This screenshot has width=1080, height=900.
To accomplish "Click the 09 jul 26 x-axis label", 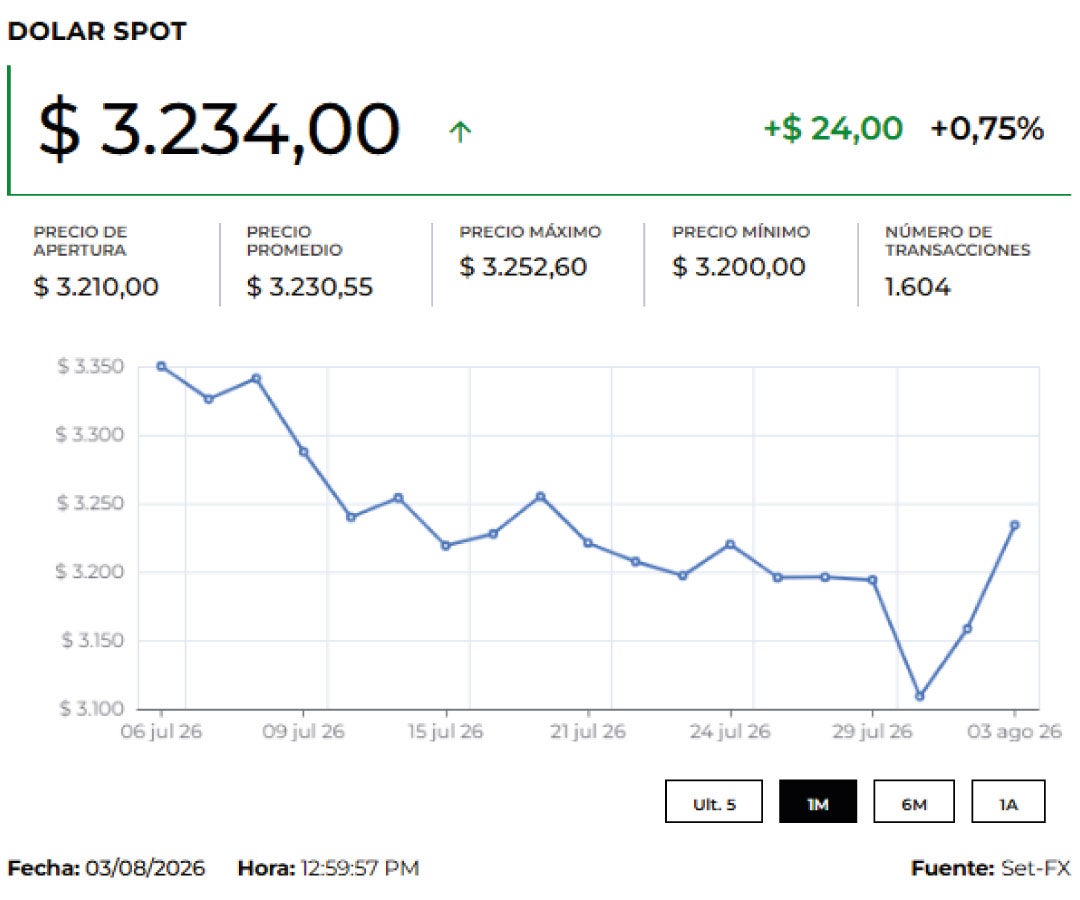I will click(x=303, y=731).
